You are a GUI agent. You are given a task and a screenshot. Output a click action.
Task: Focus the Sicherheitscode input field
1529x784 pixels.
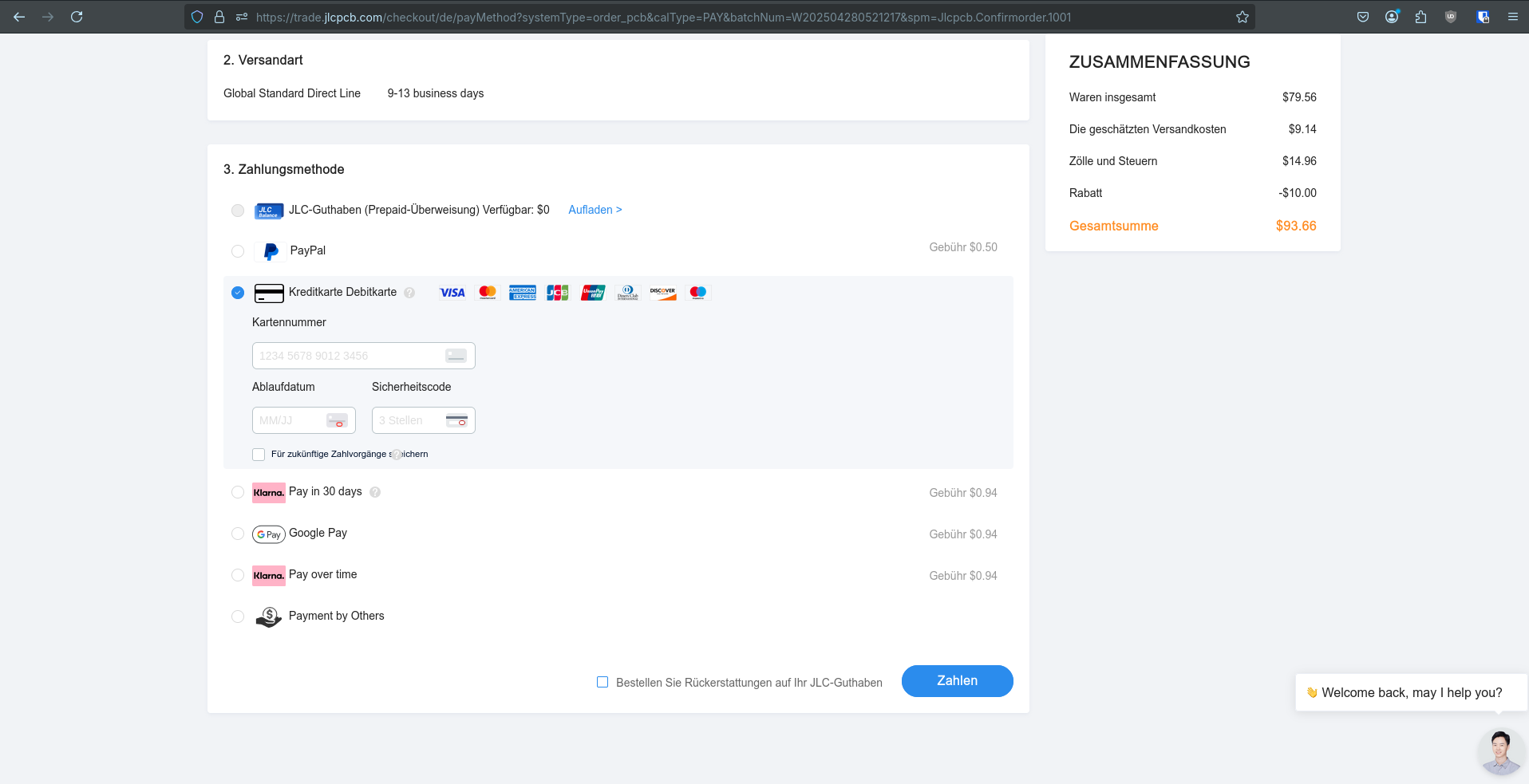pyautogui.click(x=424, y=420)
